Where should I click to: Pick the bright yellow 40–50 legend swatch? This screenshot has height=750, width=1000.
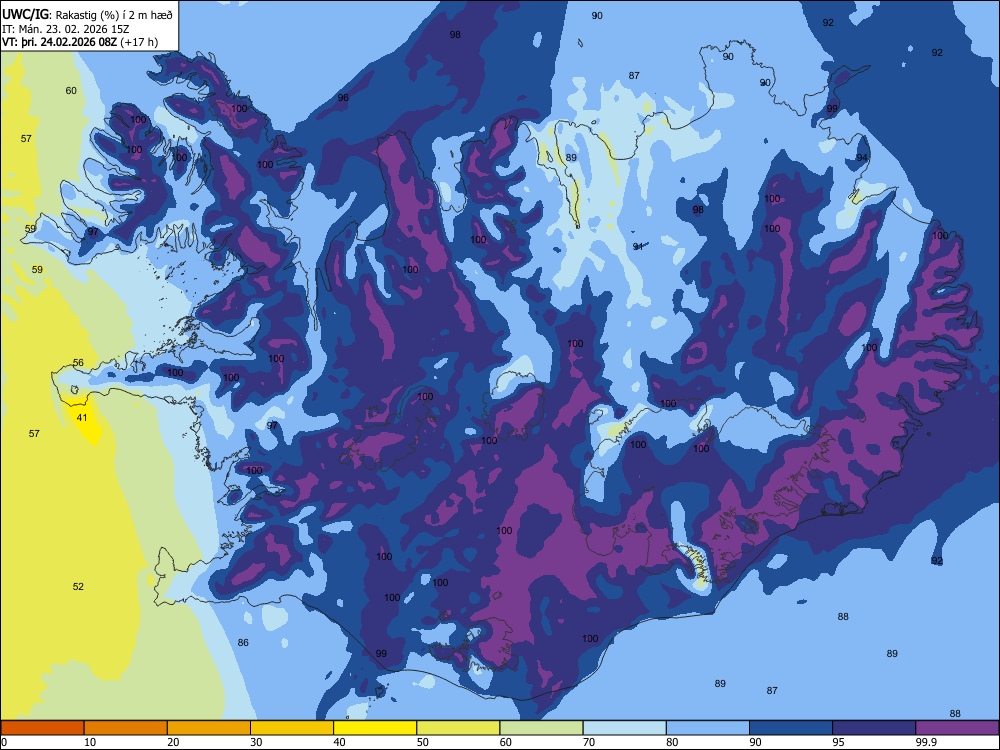coord(375,728)
